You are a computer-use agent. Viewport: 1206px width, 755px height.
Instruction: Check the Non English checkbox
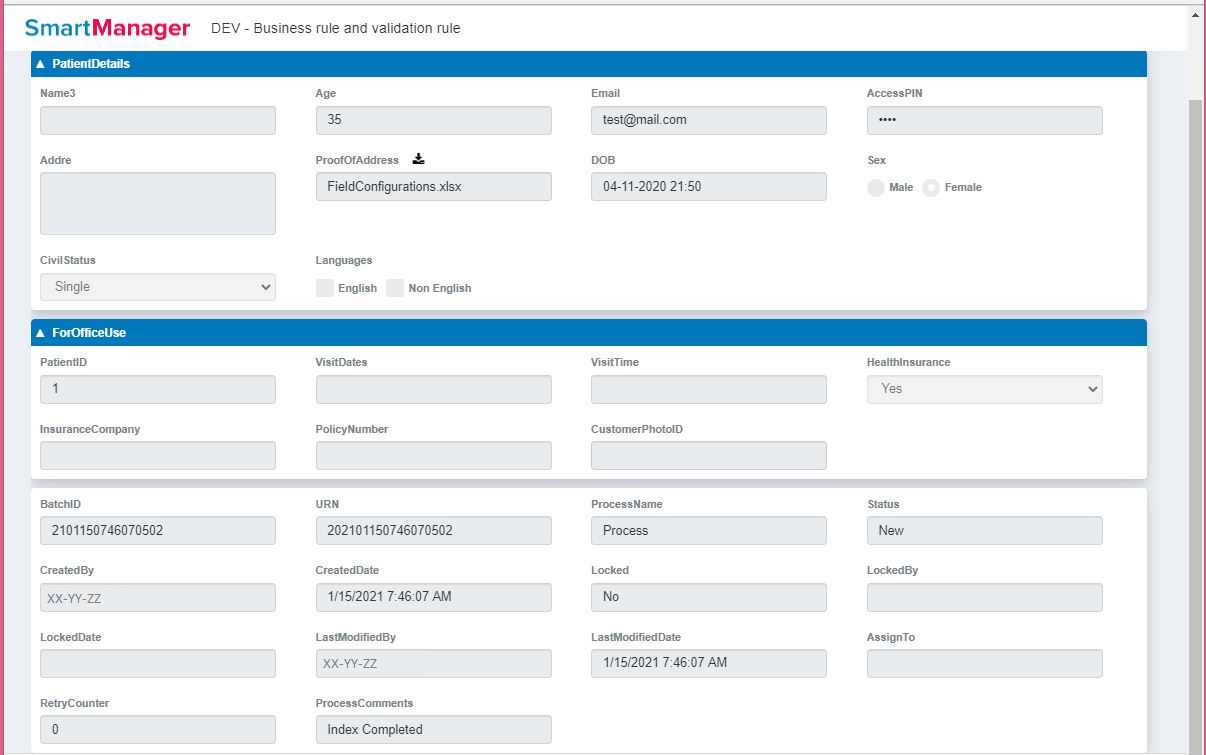click(395, 288)
